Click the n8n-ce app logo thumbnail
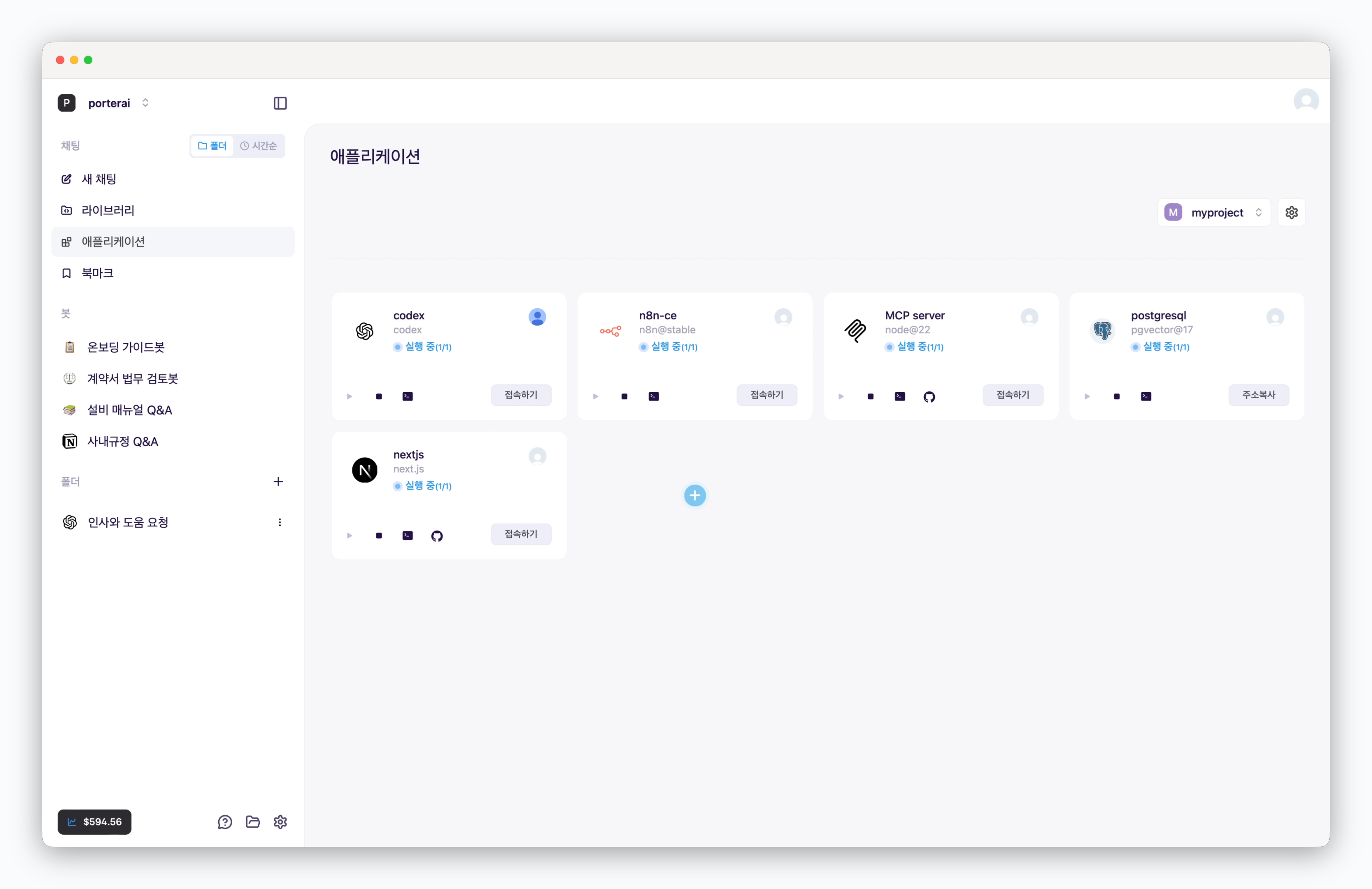1372x889 pixels. tap(610, 331)
